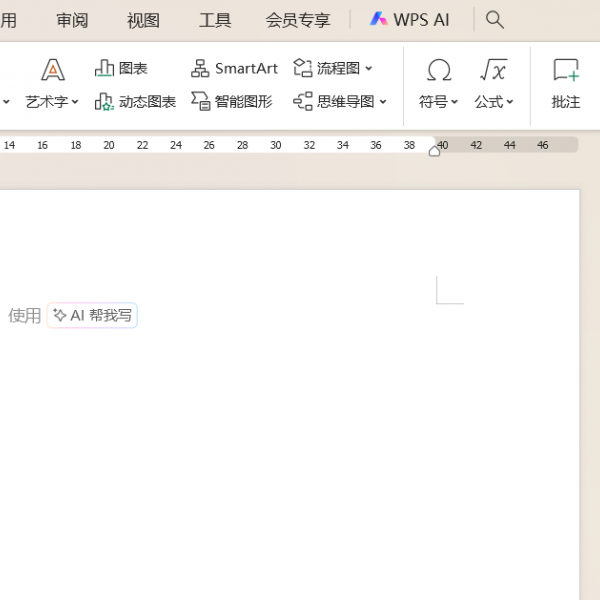
Task: Add a comment with 批注
Action: (566, 70)
